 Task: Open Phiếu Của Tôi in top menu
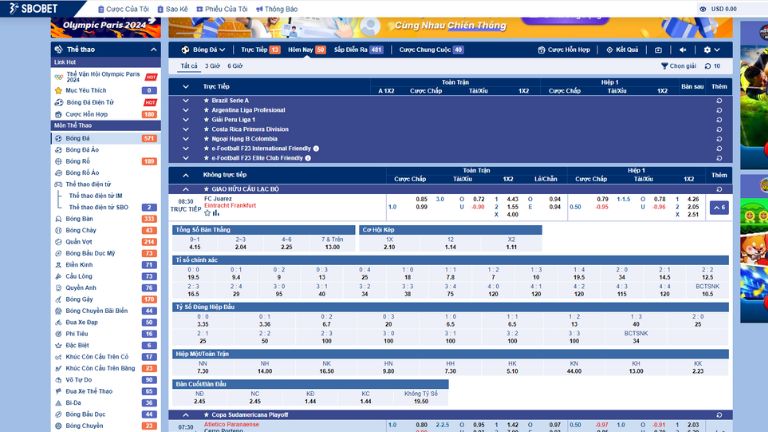[222, 9]
